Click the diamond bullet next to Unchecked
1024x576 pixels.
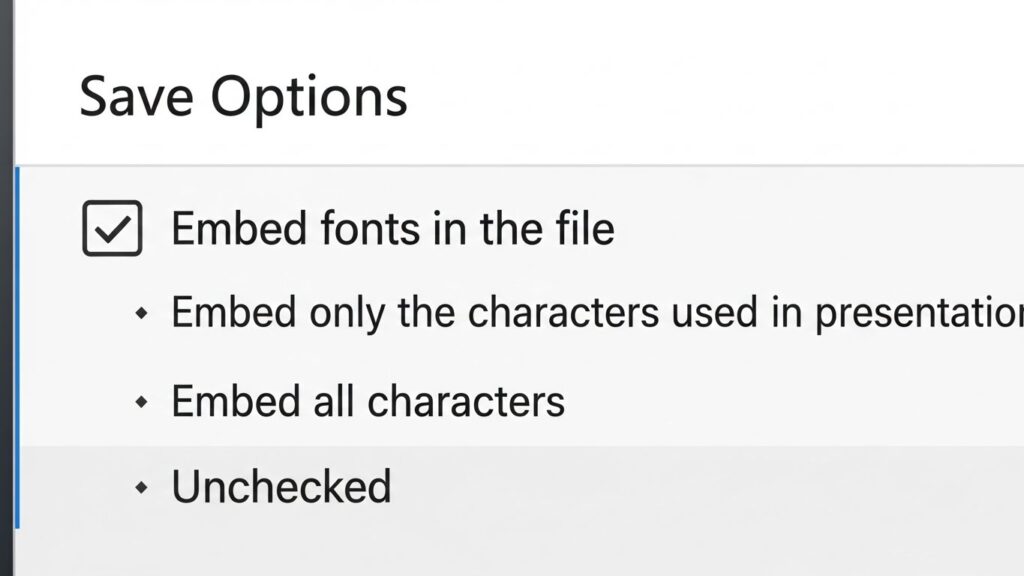coord(141,487)
